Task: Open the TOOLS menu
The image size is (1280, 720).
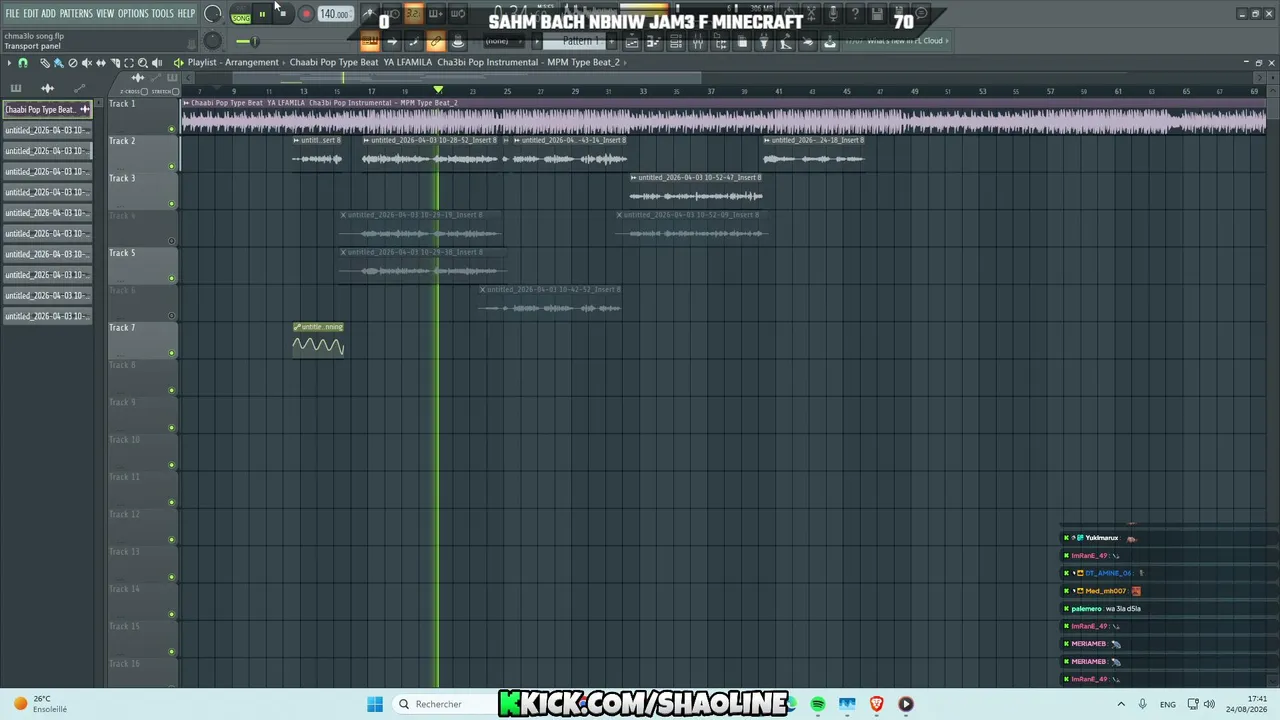Action: (163, 13)
